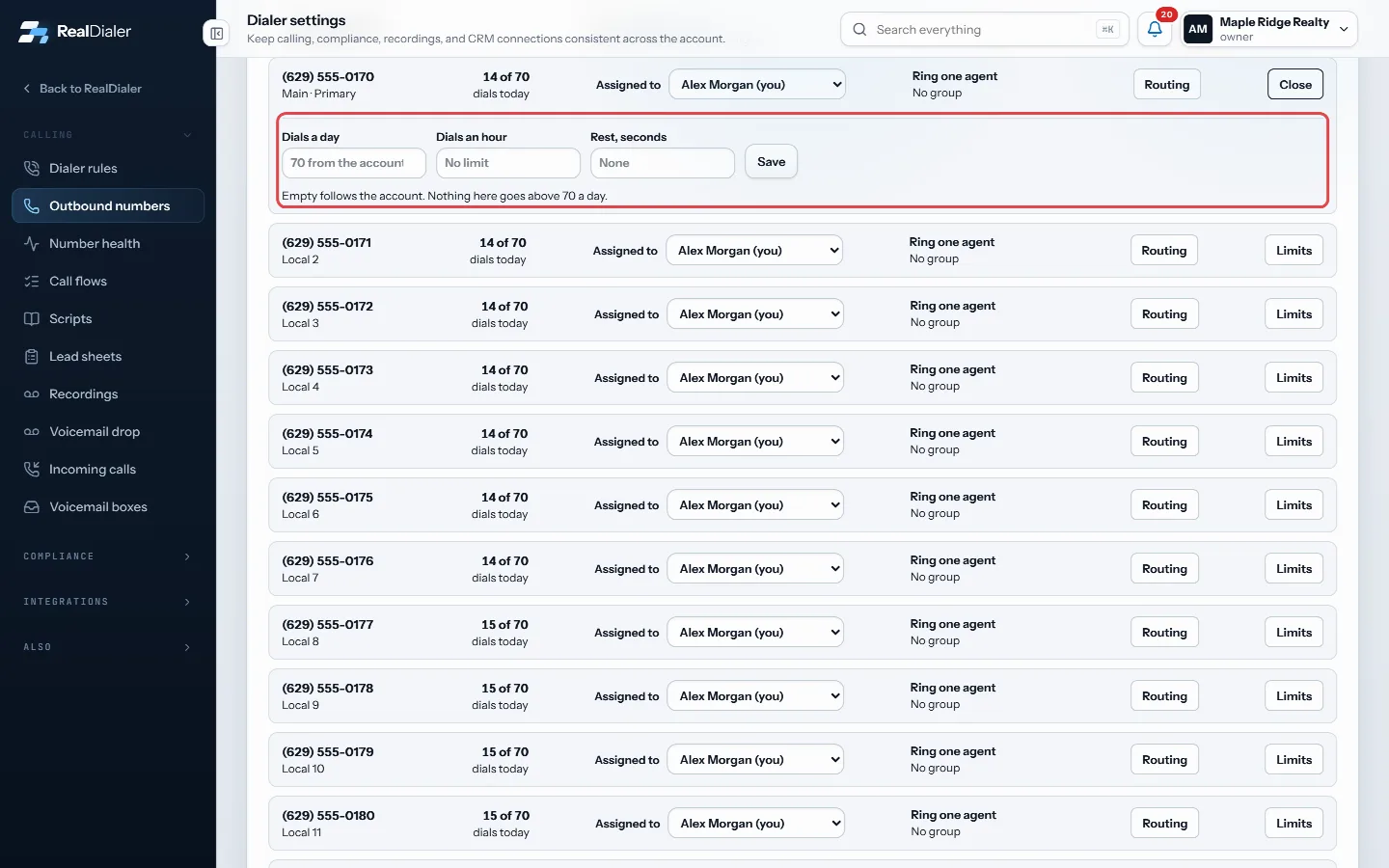
Task: Open Assigned to dropdown for (629) 555-0170
Action: pos(757,85)
